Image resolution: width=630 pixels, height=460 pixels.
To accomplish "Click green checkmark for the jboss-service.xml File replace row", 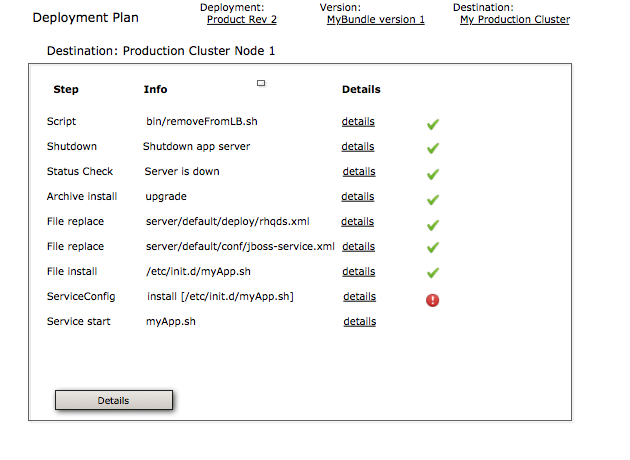I will [433, 247].
